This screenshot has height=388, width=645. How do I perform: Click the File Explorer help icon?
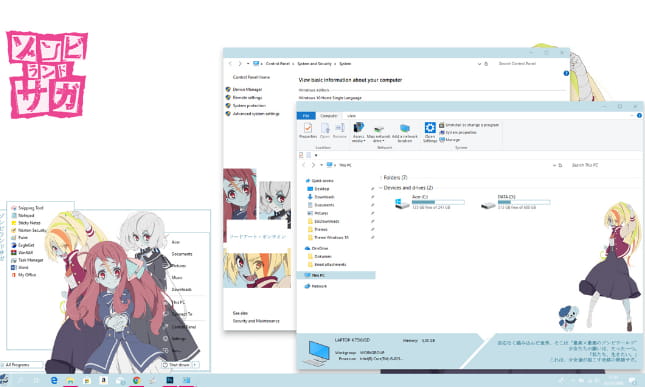[639, 116]
